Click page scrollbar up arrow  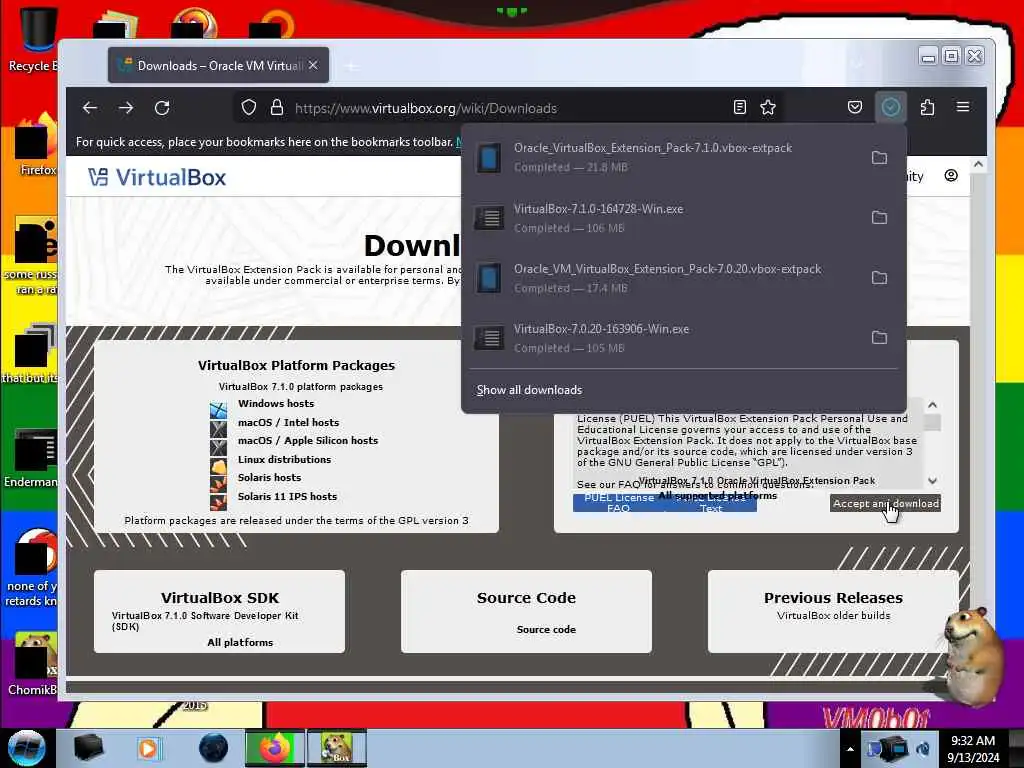[978, 165]
